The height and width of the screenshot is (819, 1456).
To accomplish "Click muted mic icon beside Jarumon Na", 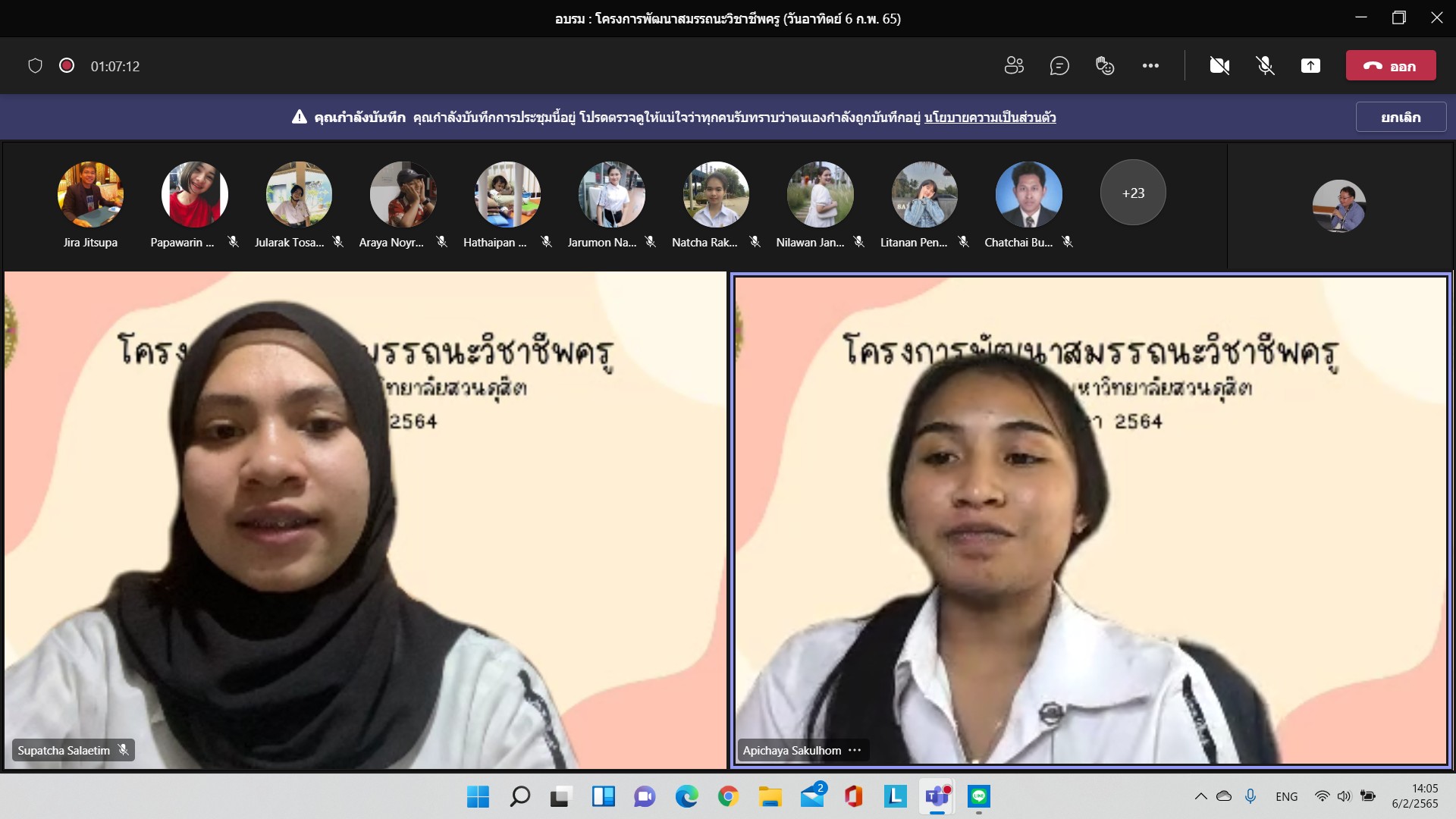I will (651, 242).
